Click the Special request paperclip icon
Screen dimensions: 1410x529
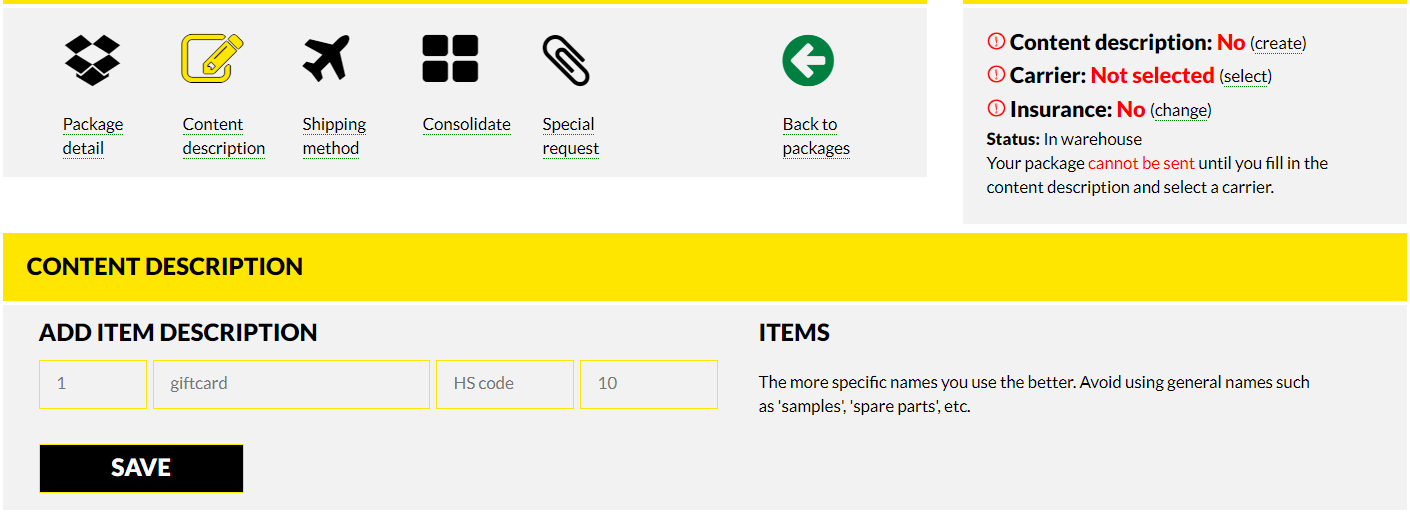pyautogui.click(x=566, y=60)
